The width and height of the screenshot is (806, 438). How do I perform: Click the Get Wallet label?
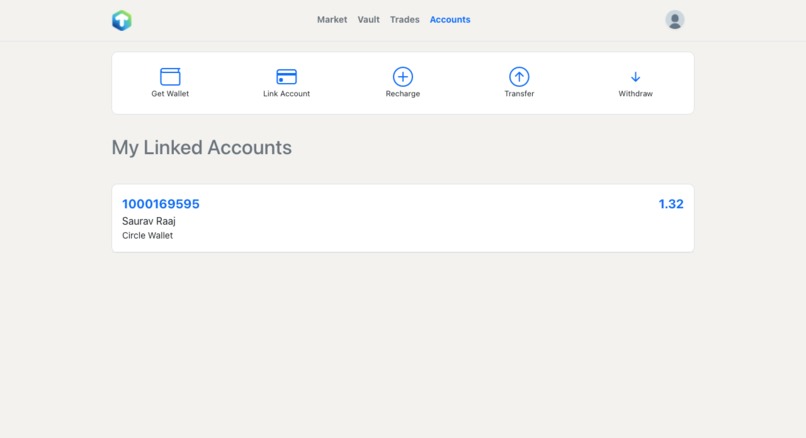click(x=170, y=94)
